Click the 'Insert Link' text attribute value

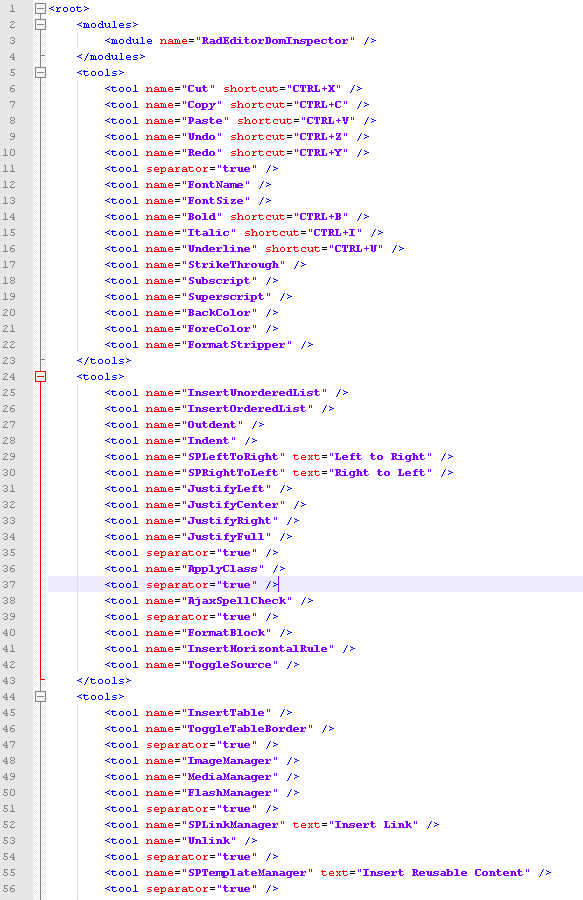tap(372, 825)
